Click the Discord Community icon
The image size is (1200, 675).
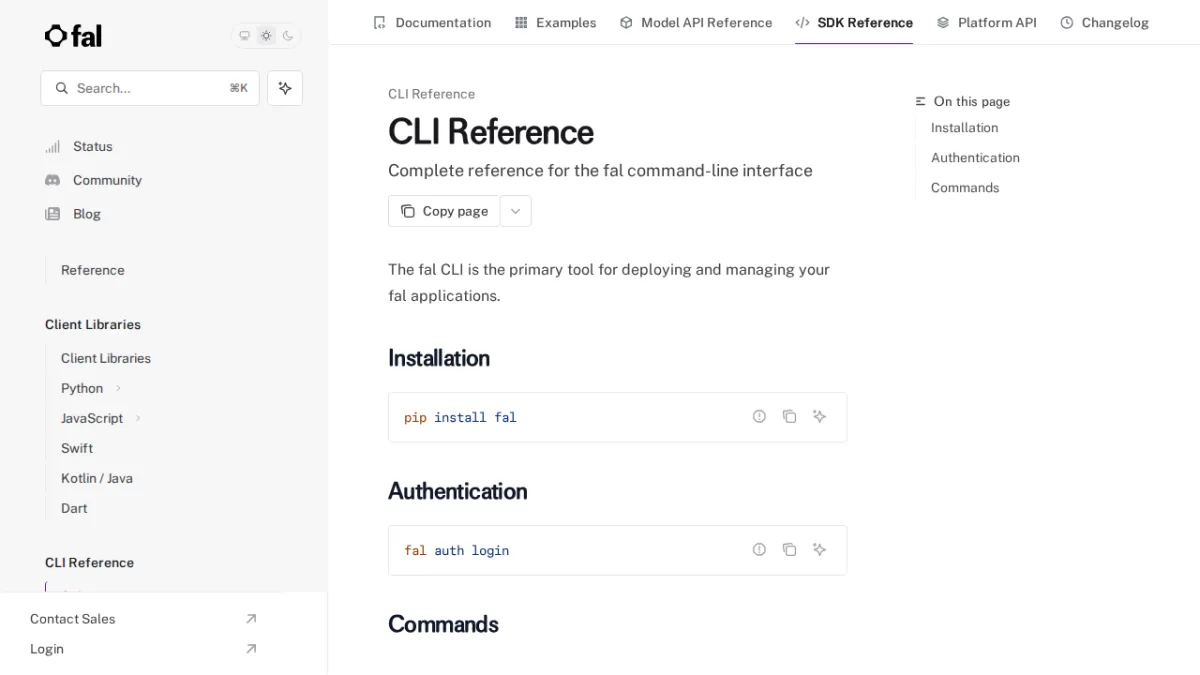point(52,180)
